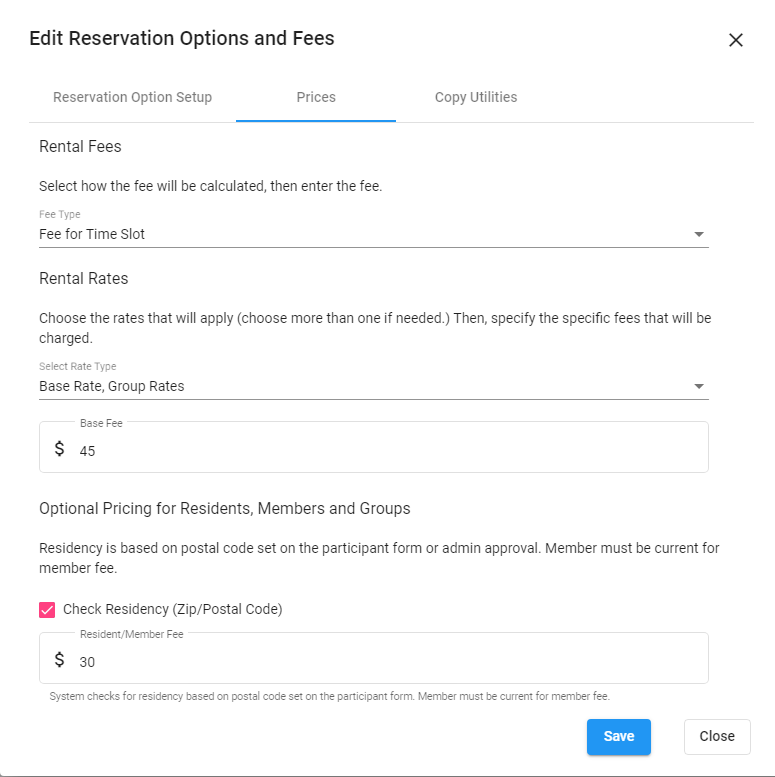Select the Prices tab
Image resolution: width=775 pixels, height=777 pixels.
click(x=316, y=97)
